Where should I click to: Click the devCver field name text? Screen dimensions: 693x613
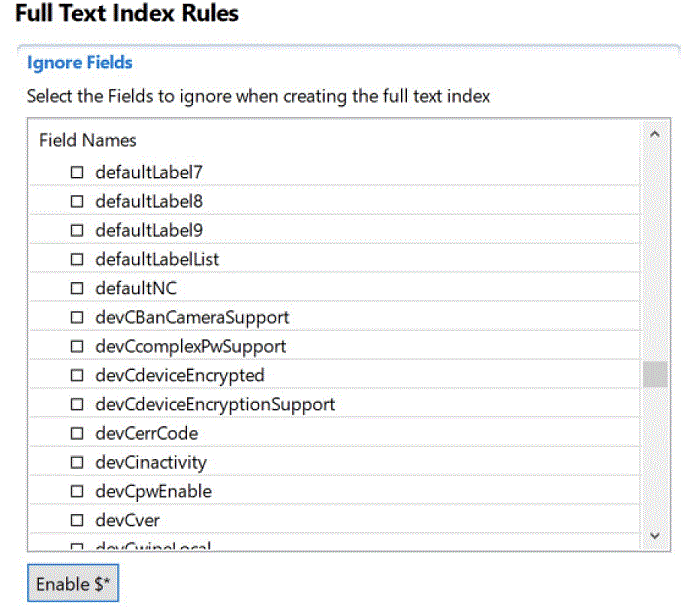(127, 521)
